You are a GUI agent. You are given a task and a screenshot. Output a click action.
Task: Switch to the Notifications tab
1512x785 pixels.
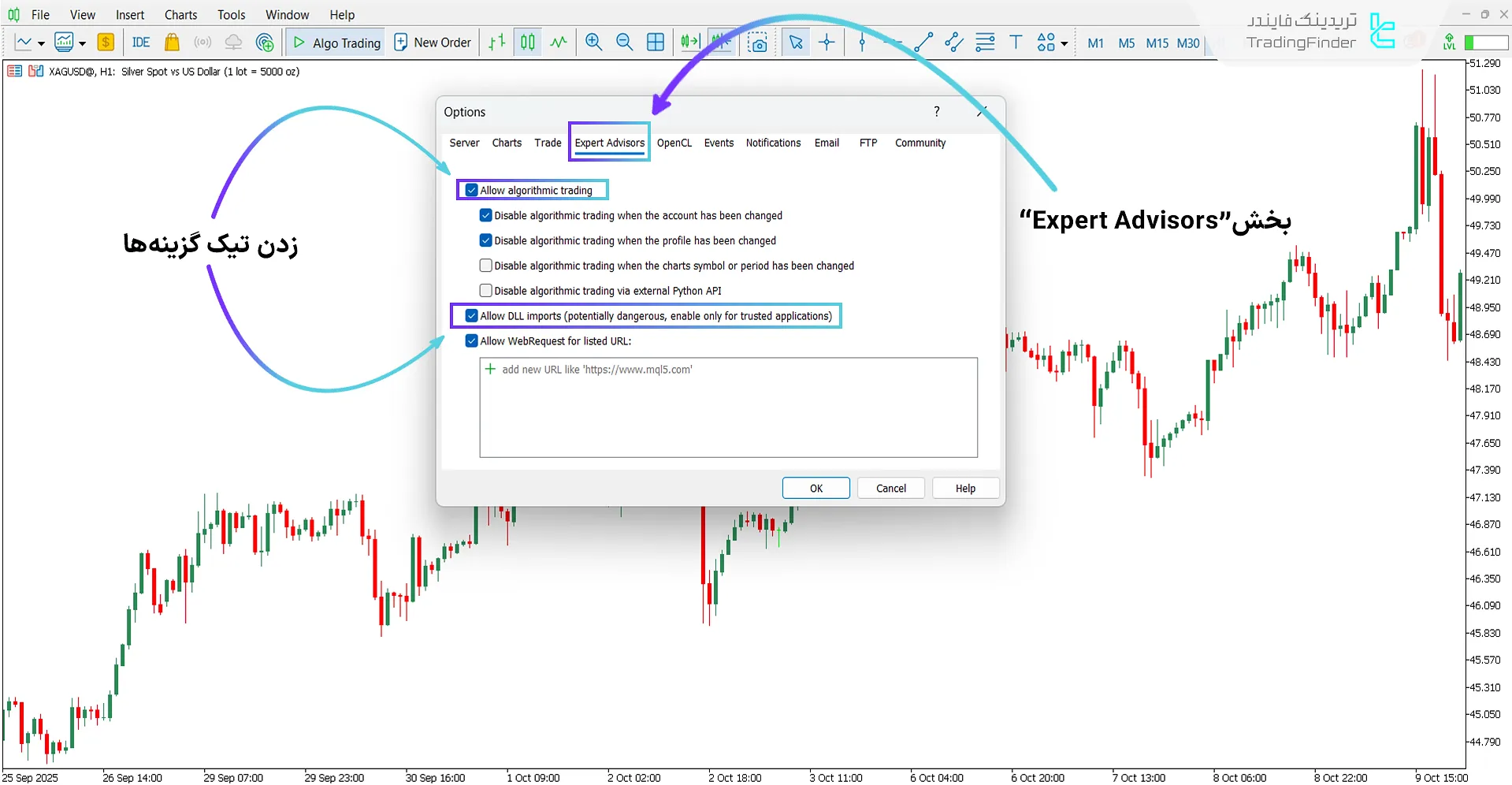[x=773, y=143]
